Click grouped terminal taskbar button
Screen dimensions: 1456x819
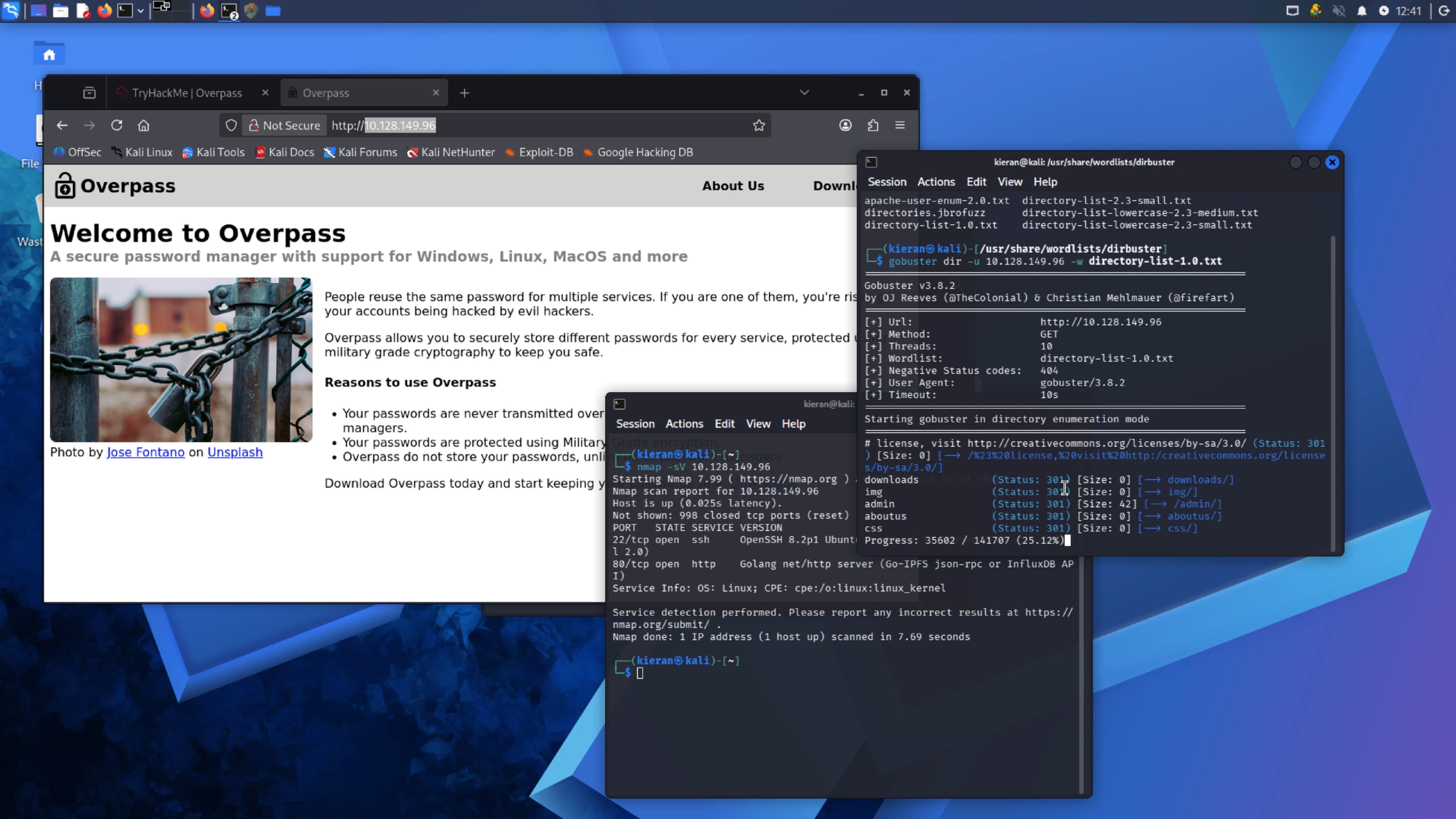click(229, 11)
